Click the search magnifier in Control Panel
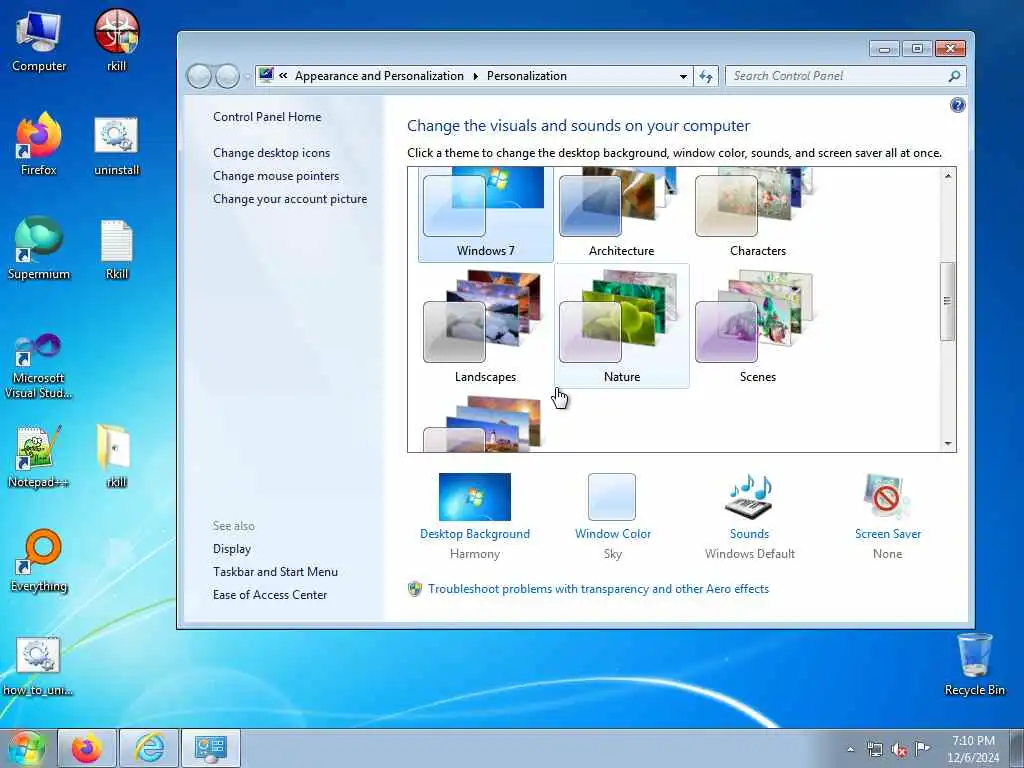Screen dimensions: 1024x768 coord(954,76)
